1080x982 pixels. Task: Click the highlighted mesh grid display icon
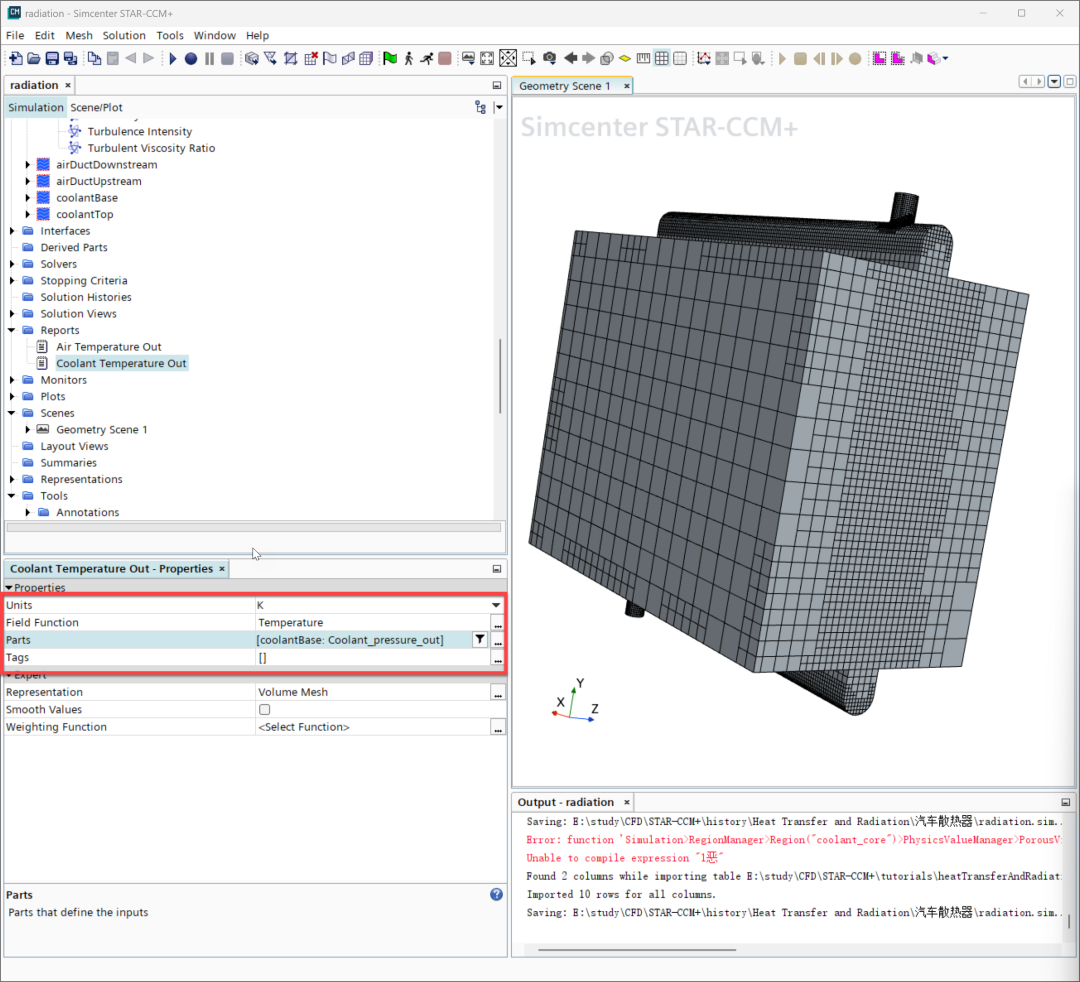(x=661, y=59)
